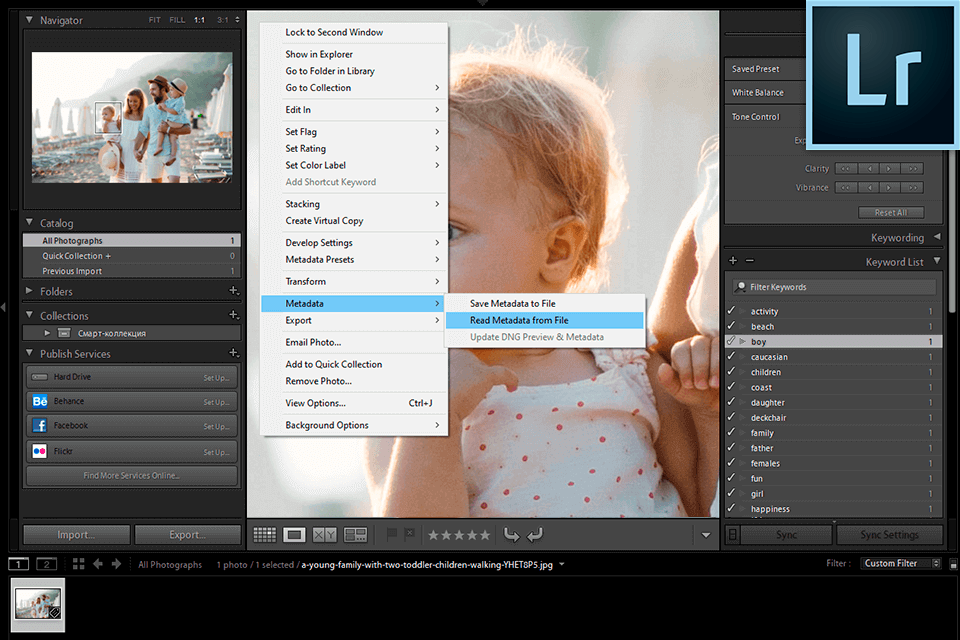The width and height of the screenshot is (960, 640).
Task: Show main window button 1 in filmstrip
Action: click(x=18, y=564)
